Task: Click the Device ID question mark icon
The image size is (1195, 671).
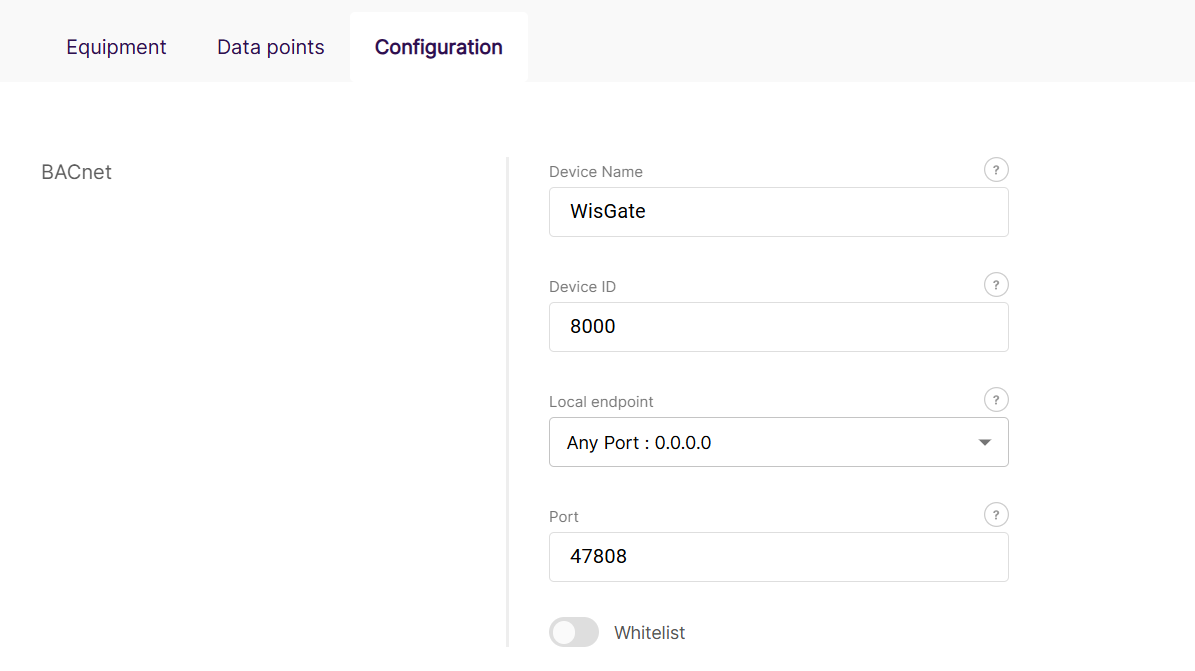Action: click(996, 284)
